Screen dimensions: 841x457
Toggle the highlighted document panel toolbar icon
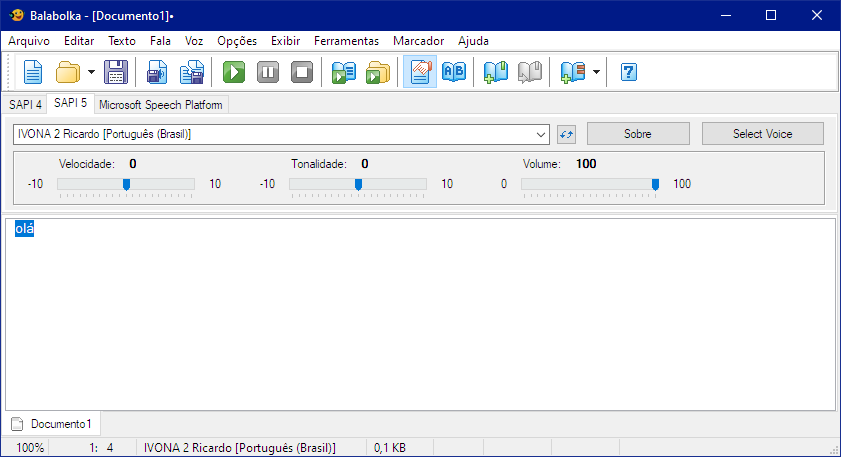point(420,72)
